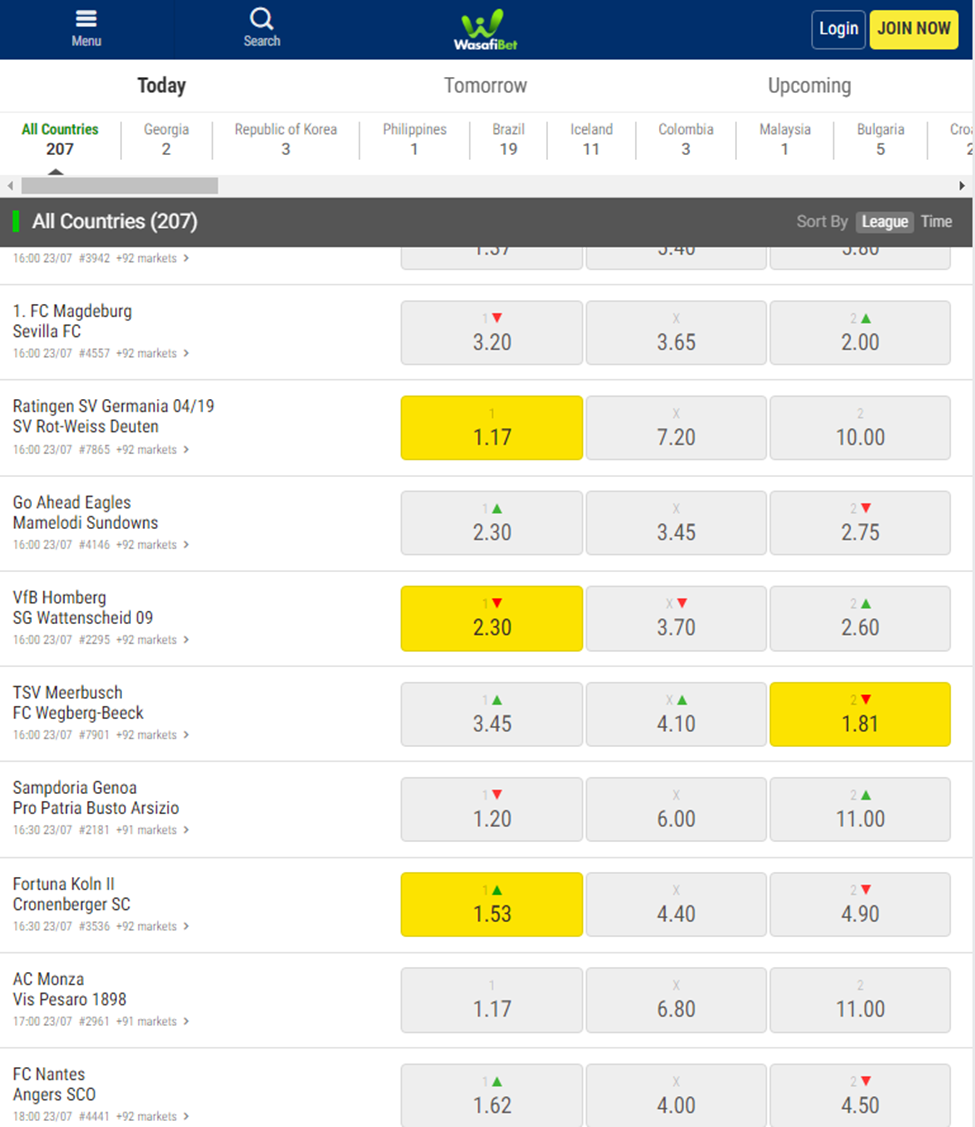Image resolution: width=975 pixels, height=1127 pixels.
Task: Switch to the Today tab
Action: click(162, 86)
